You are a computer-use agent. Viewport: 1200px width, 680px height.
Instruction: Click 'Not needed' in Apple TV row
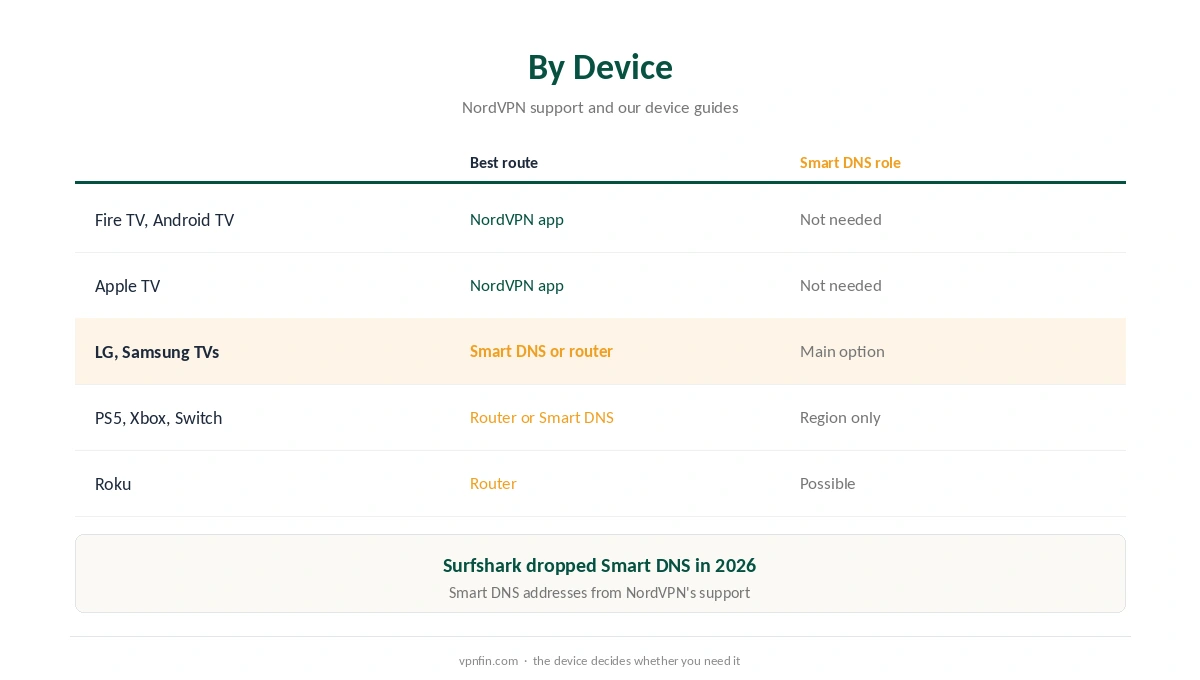click(841, 285)
